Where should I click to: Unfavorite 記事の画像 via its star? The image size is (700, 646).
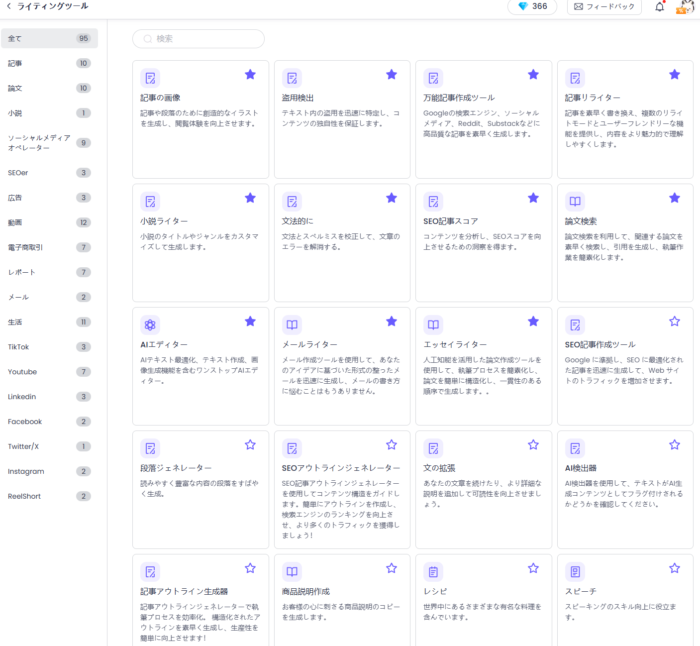click(x=250, y=75)
